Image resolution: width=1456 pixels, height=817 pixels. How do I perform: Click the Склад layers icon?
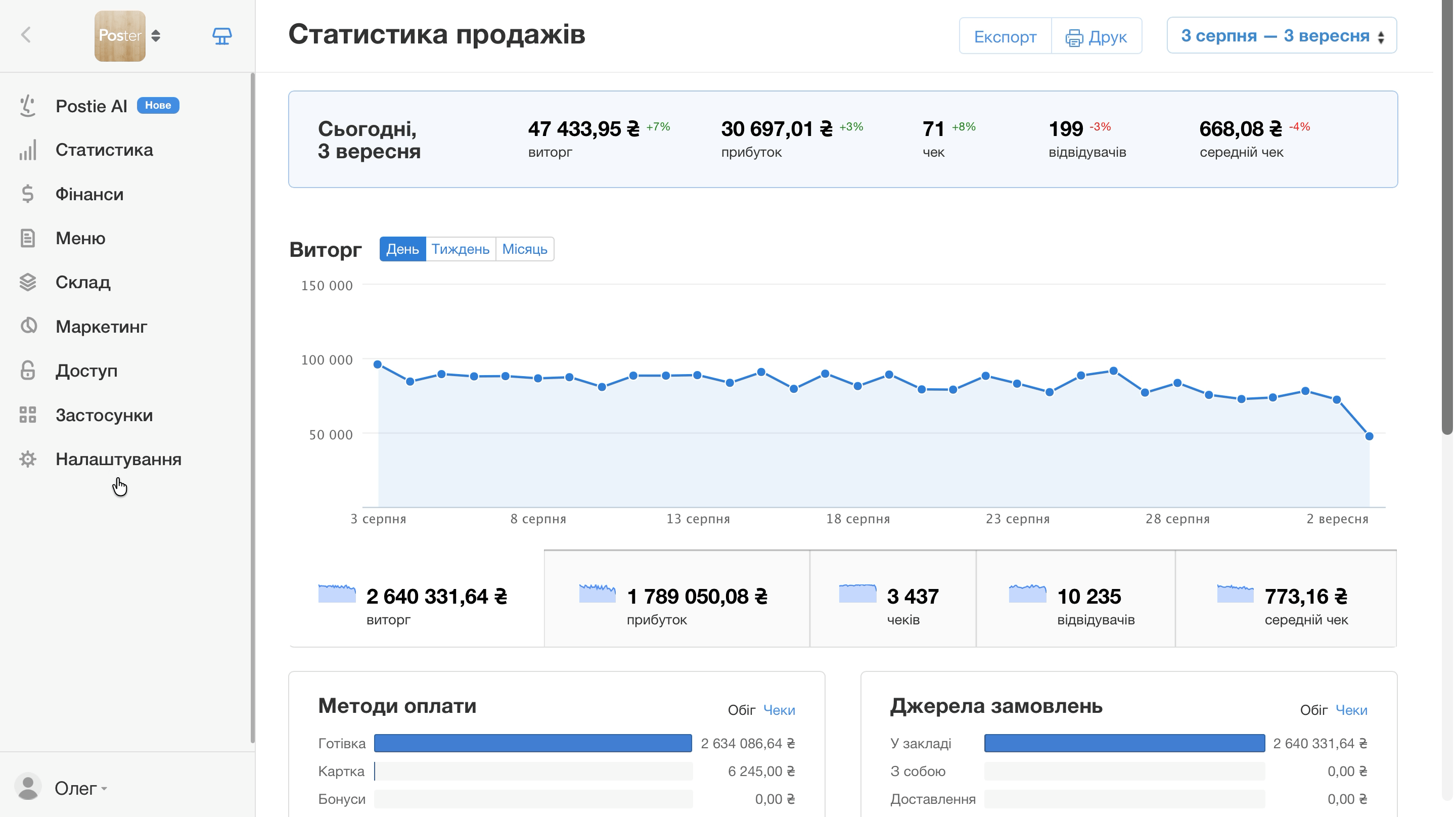pos(28,282)
